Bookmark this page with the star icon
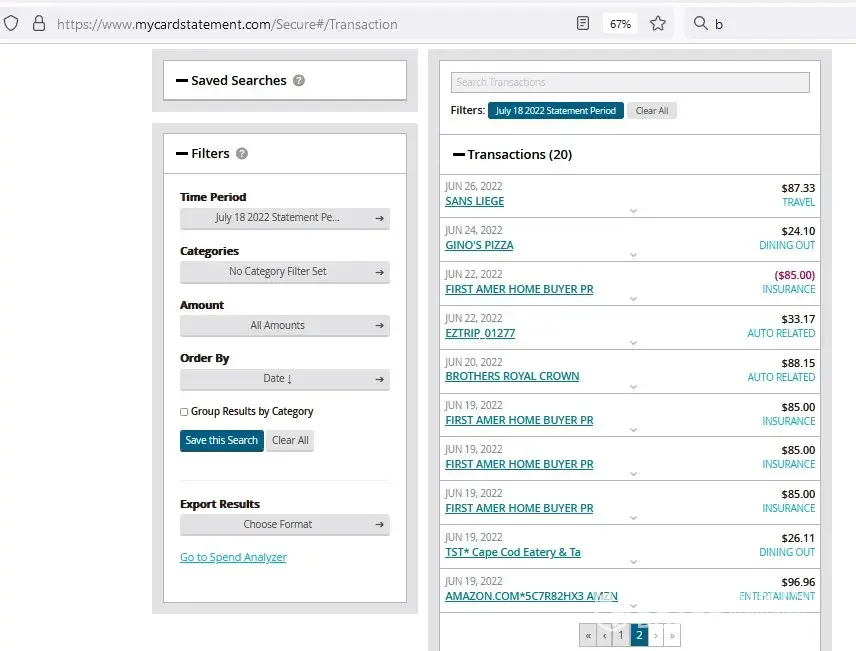This screenshot has height=651, width=856. 658,24
